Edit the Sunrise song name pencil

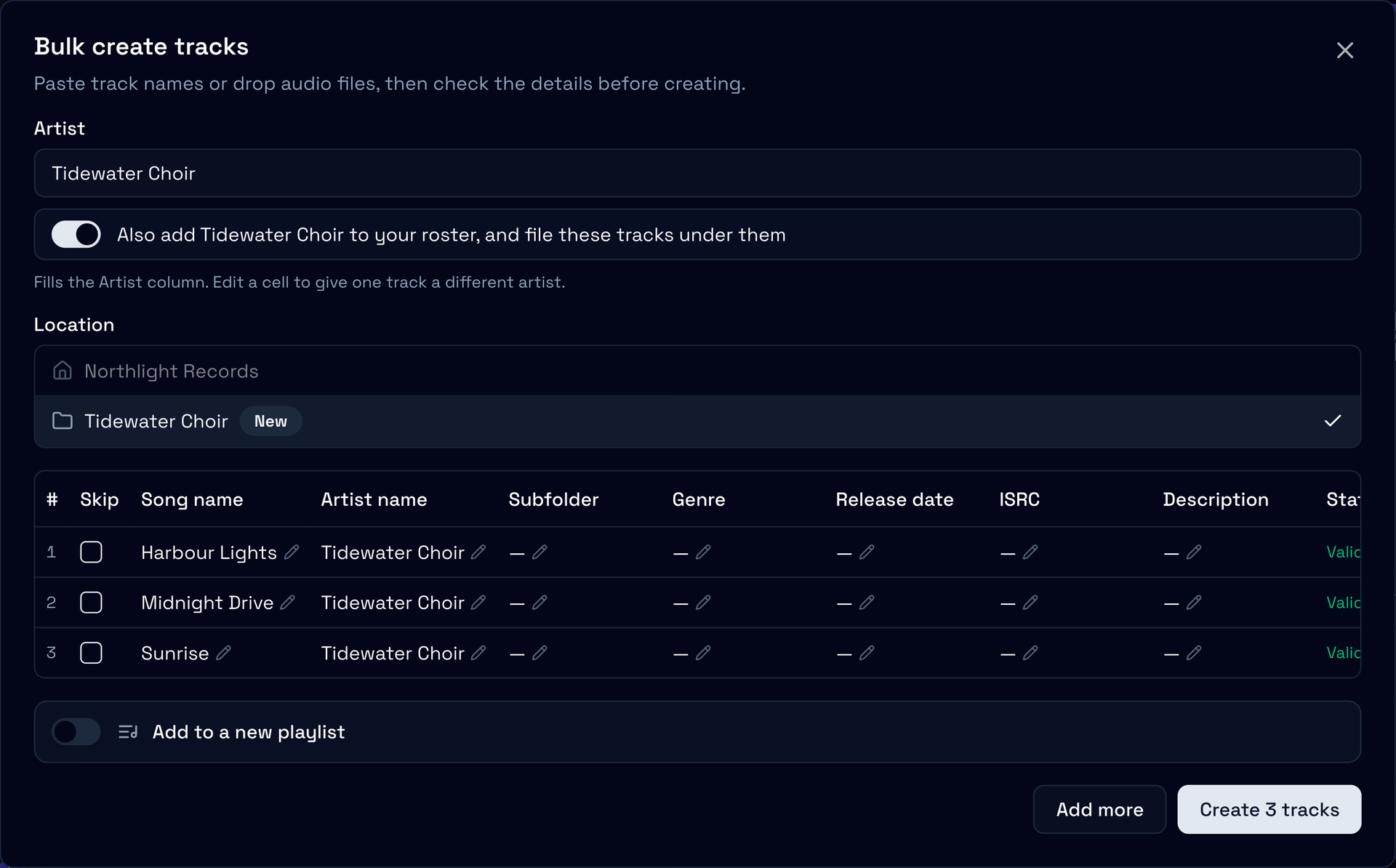click(223, 653)
